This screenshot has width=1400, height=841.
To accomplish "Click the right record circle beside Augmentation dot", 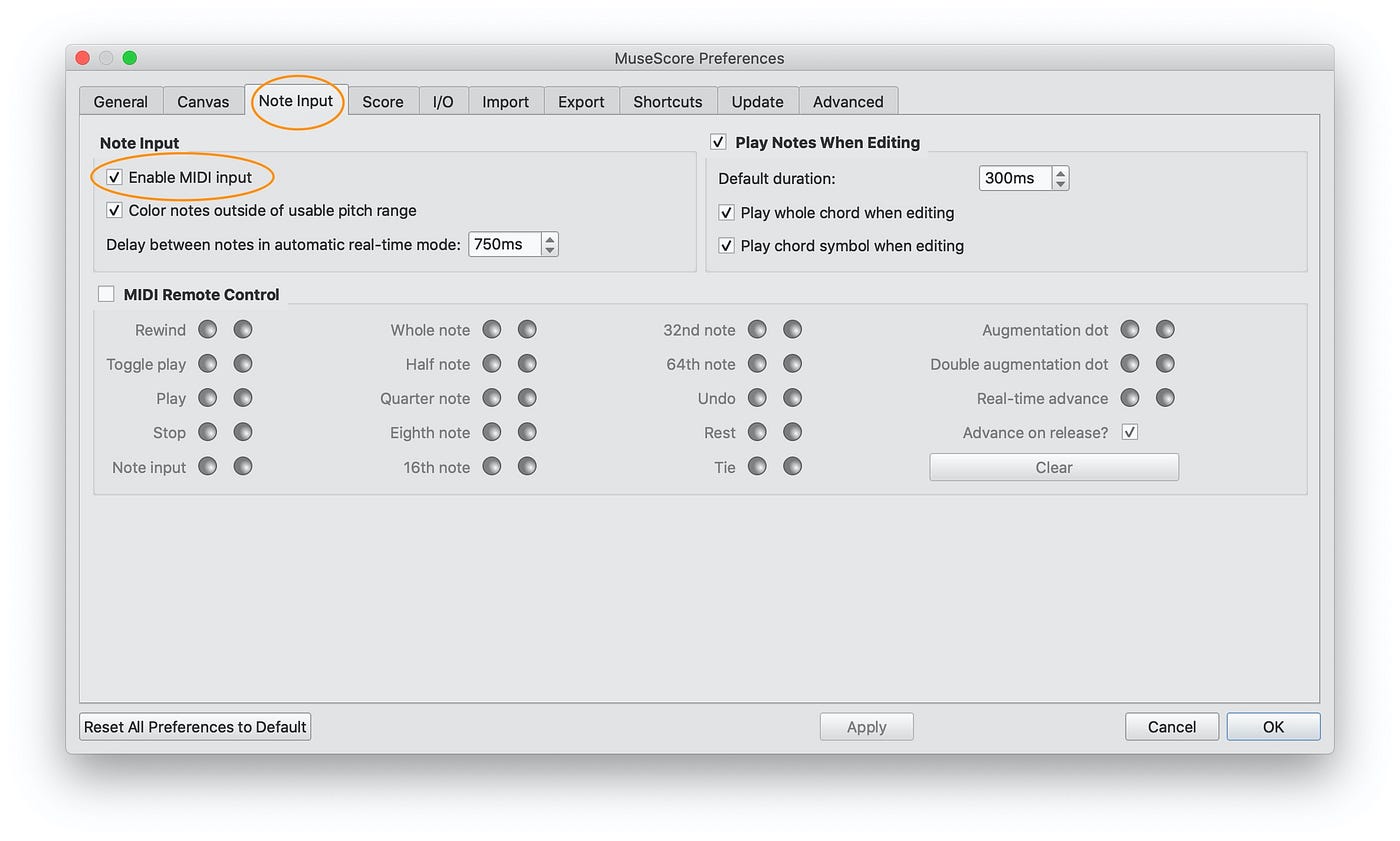I will coord(1165,329).
